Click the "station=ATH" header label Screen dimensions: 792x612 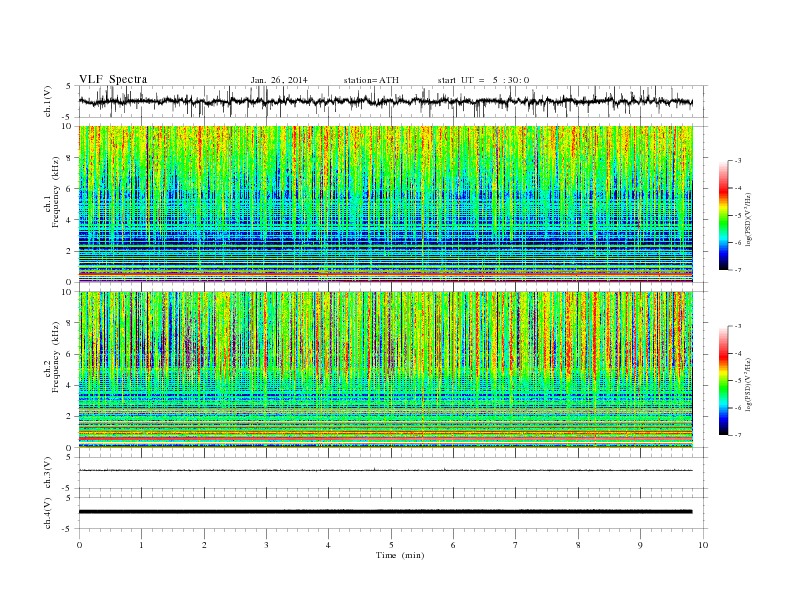pos(371,80)
